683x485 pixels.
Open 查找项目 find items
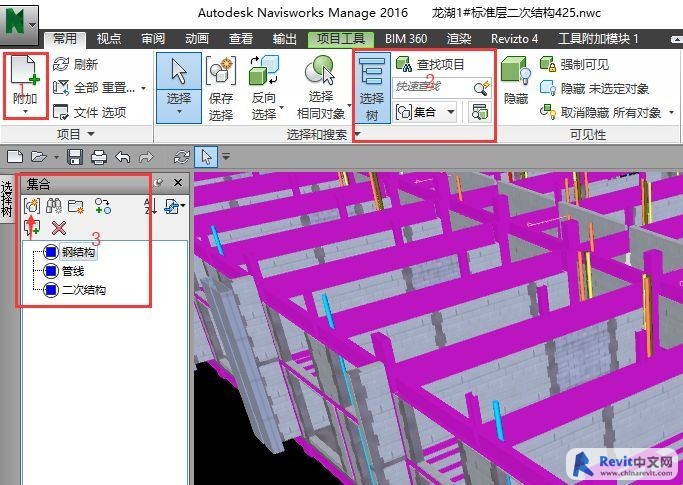point(430,64)
